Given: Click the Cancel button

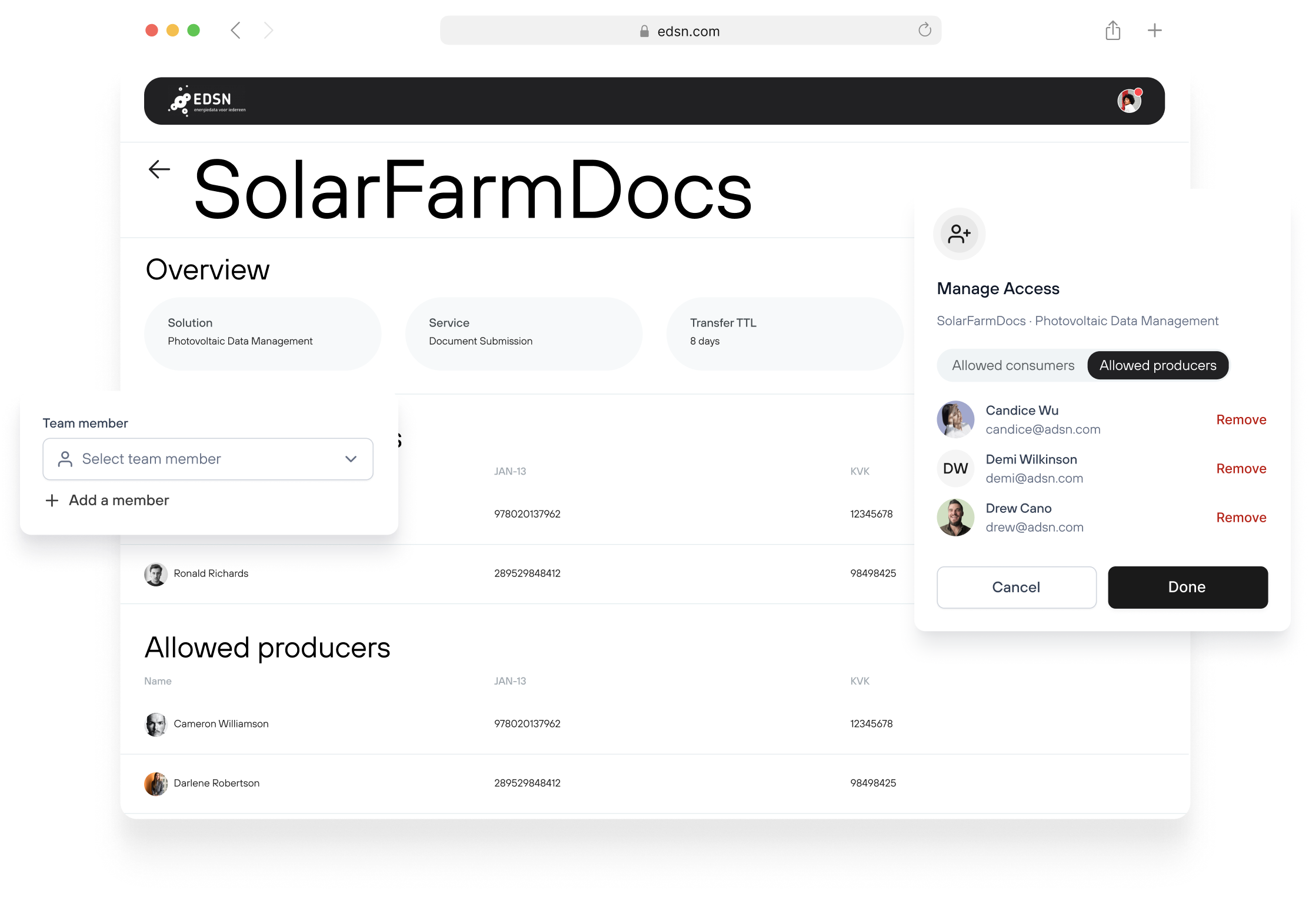Looking at the screenshot, I should pos(1016,587).
